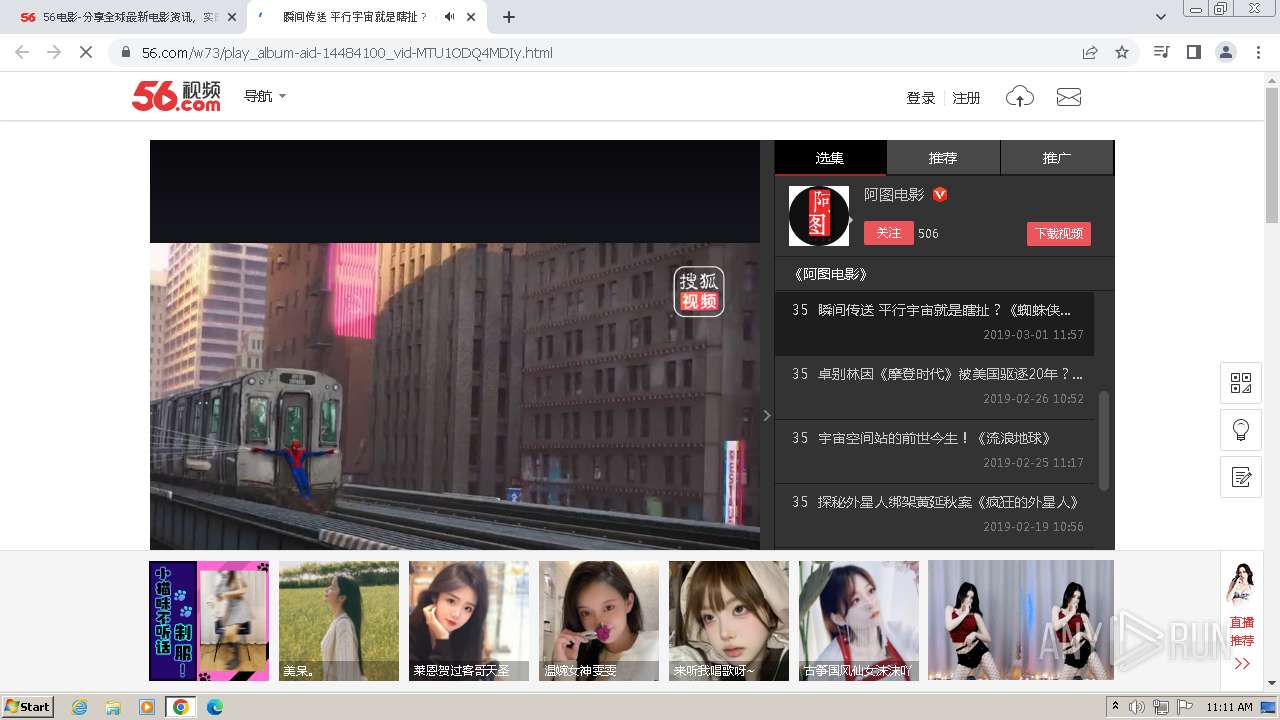The width and height of the screenshot is (1280, 720).
Task: Open the red dress dancers thumbnail
Action: [x=1021, y=621]
